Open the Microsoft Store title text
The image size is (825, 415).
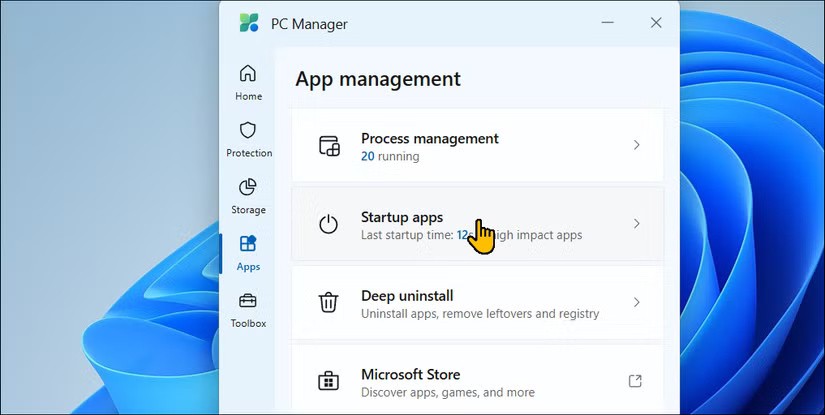point(410,374)
